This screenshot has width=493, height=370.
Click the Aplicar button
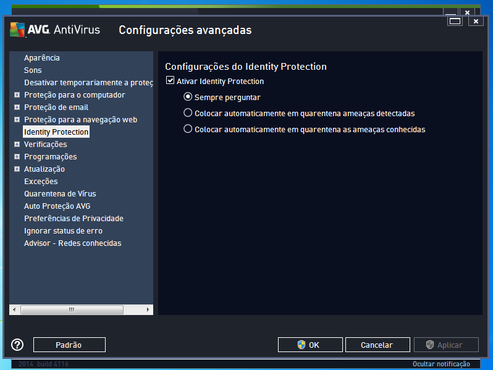click(446, 345)
